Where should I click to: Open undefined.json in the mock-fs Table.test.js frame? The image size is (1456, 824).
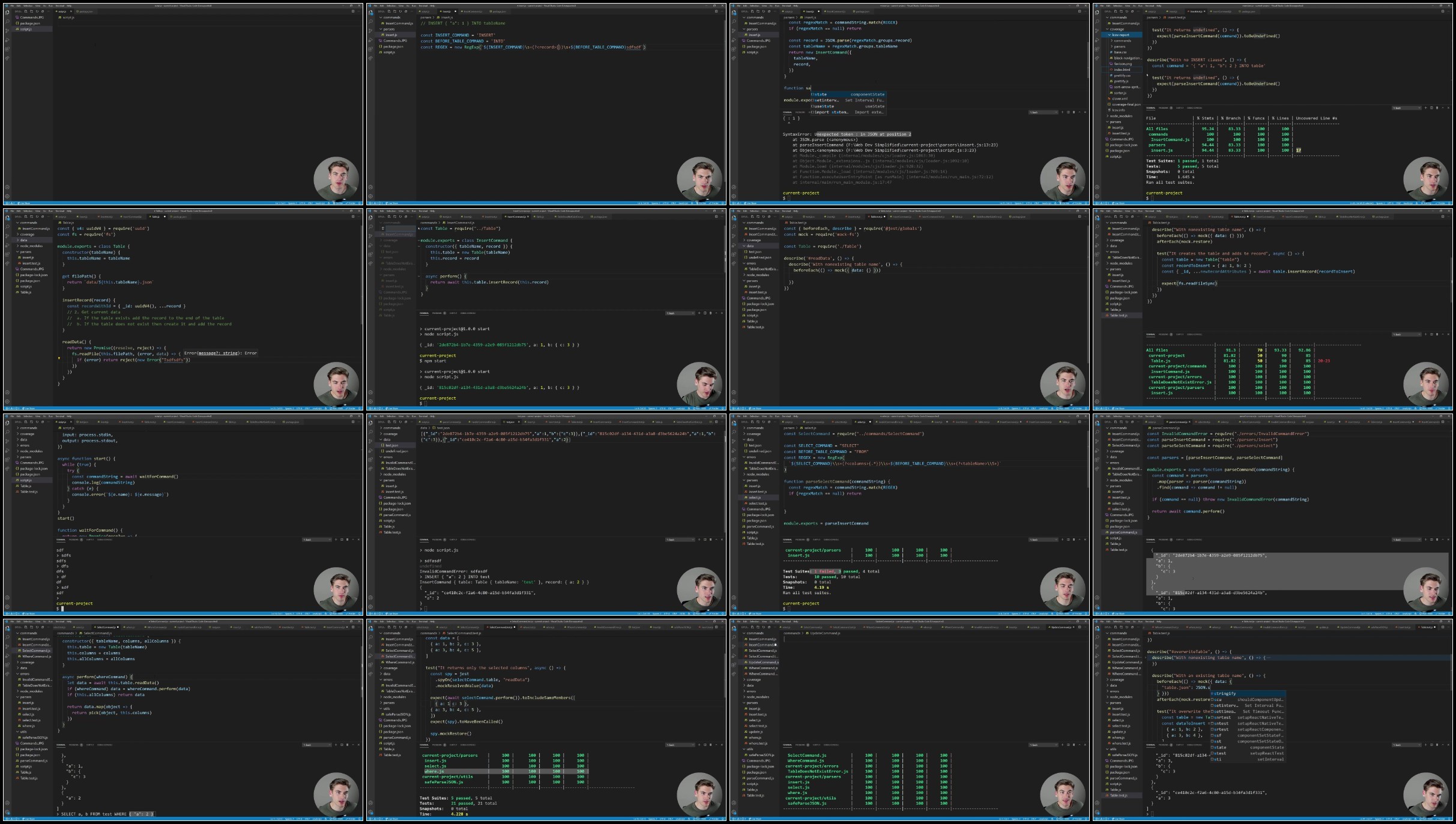pos(759,257)
